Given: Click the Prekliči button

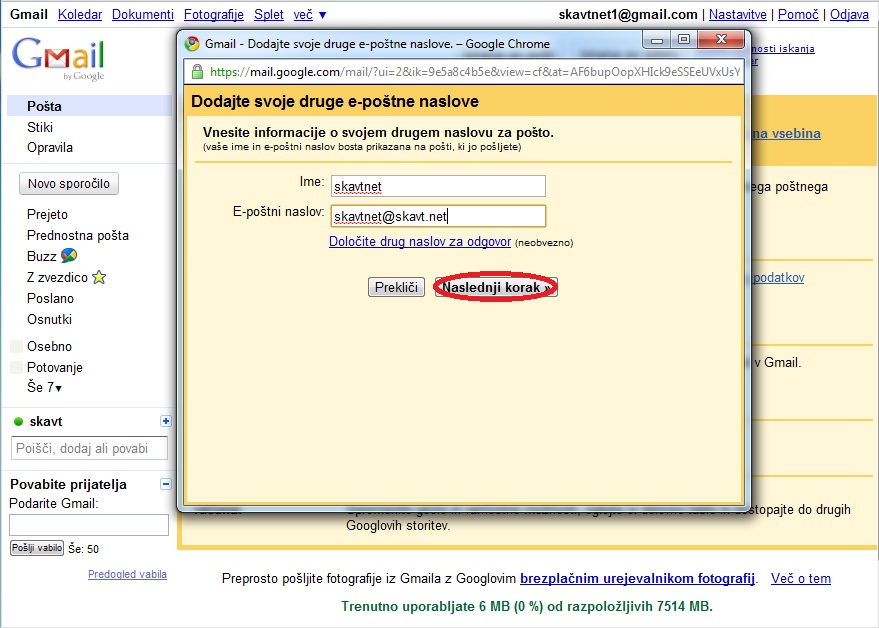Looking at the screenshot, I should (396, 287).
